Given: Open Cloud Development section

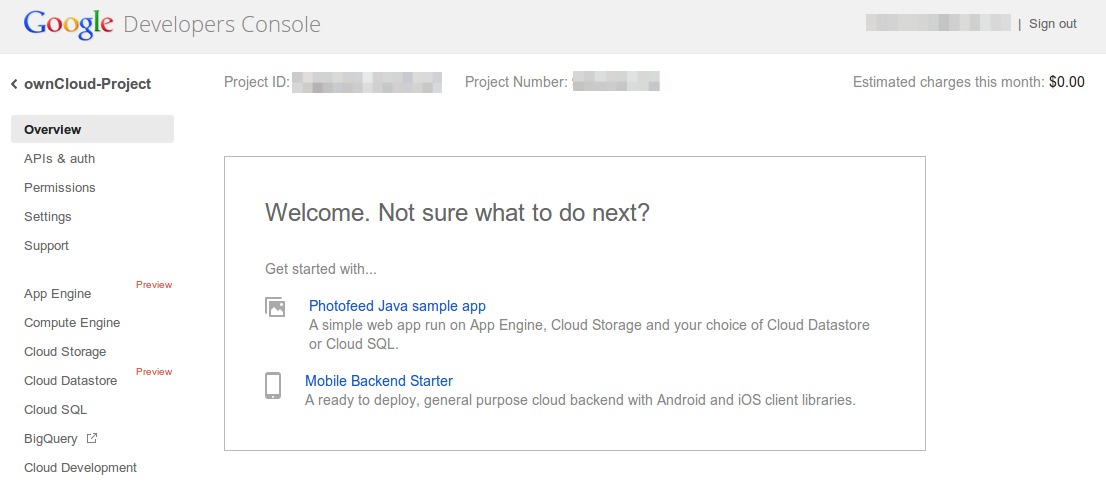Looking at the screenshot, I should pyautogui.click(x=80, y=467).
